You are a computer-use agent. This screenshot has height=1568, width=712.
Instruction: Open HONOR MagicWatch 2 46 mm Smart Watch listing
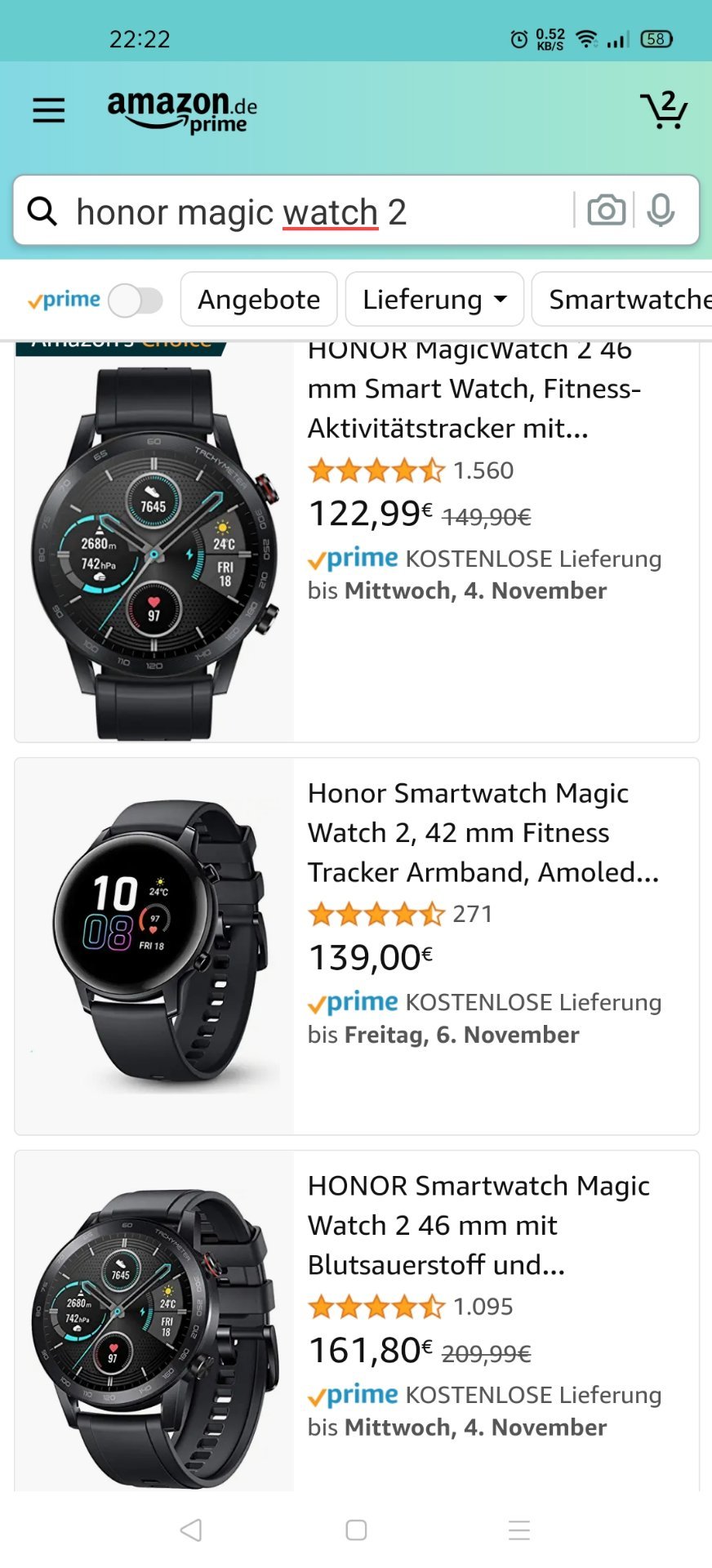tap(474, 389)
